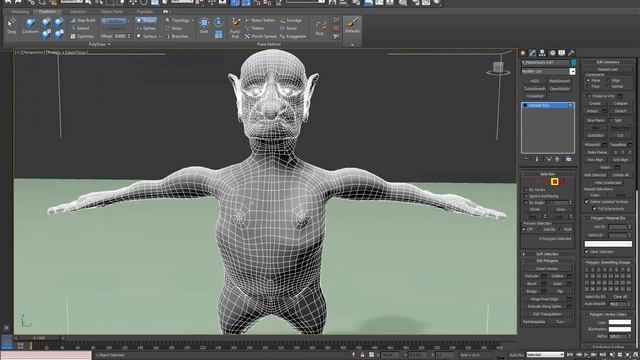Select the Splines tool
This screenshot has width=640, height=360.
[x=146, y=28]
